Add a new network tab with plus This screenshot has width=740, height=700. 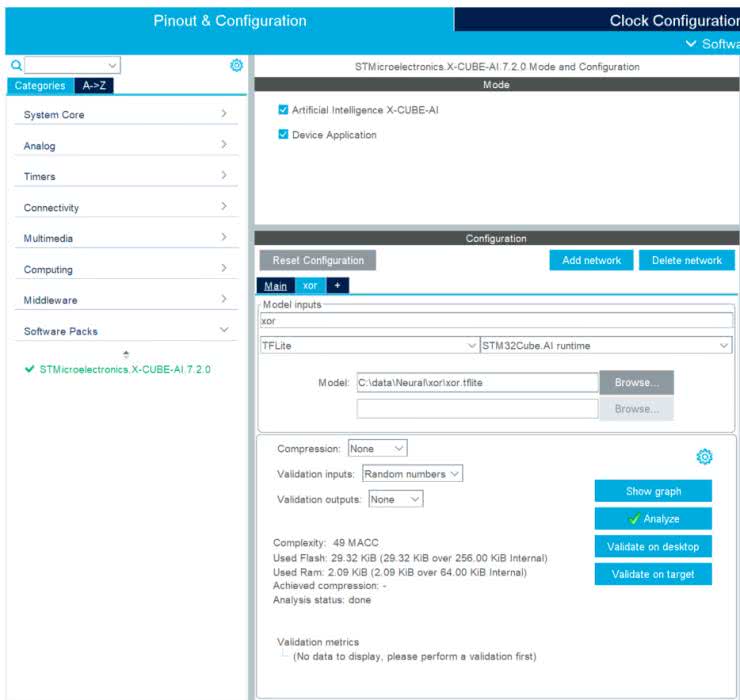tap(337, 285)
